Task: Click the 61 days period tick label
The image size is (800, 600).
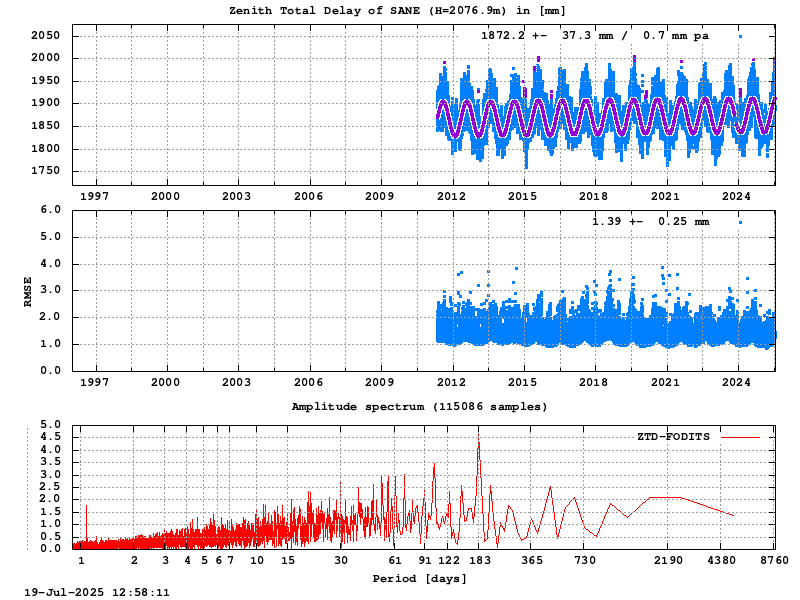Action: click(x=395, y=561)
